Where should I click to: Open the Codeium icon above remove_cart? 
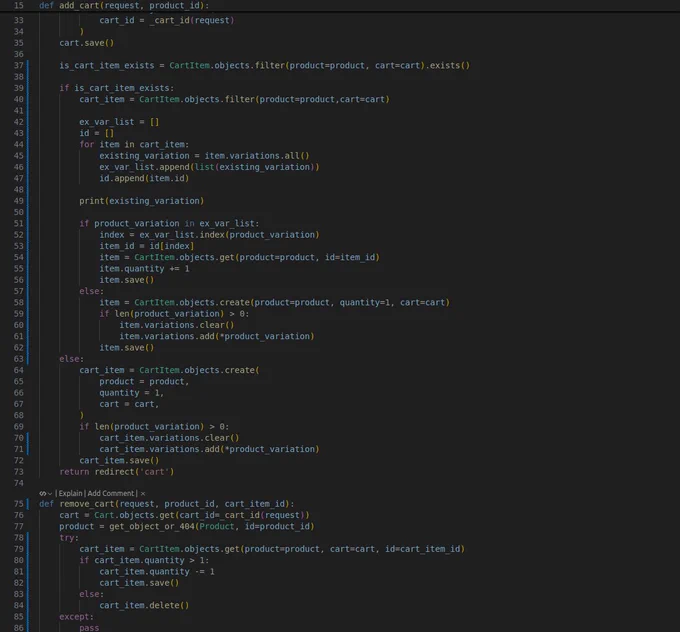(42, 493)
